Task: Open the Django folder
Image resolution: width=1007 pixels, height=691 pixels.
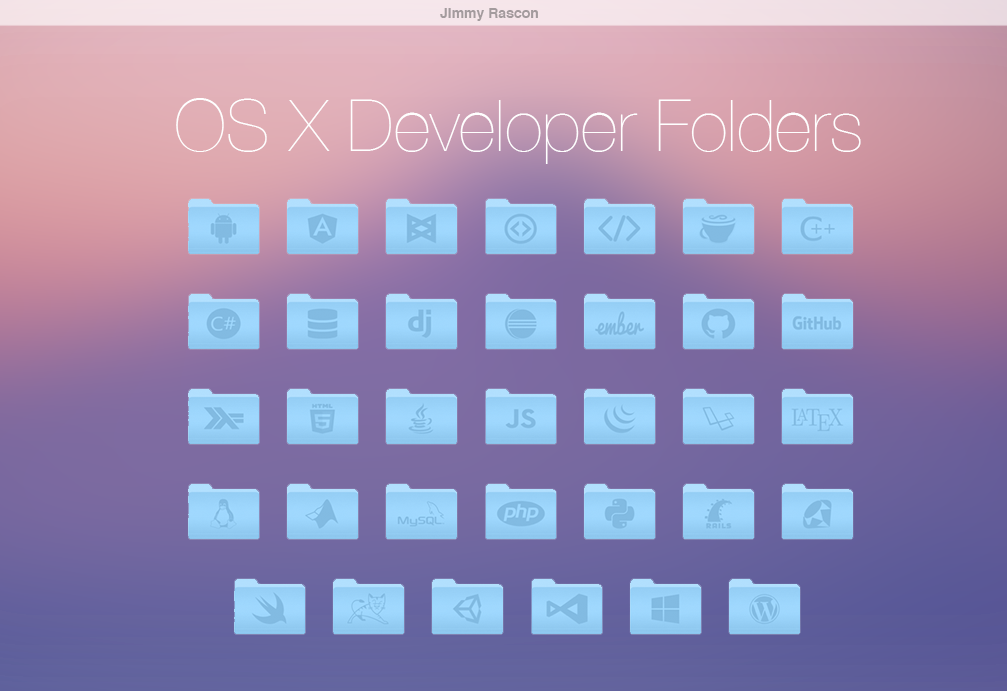Action: pyautogui.click(x=421, y=322)
